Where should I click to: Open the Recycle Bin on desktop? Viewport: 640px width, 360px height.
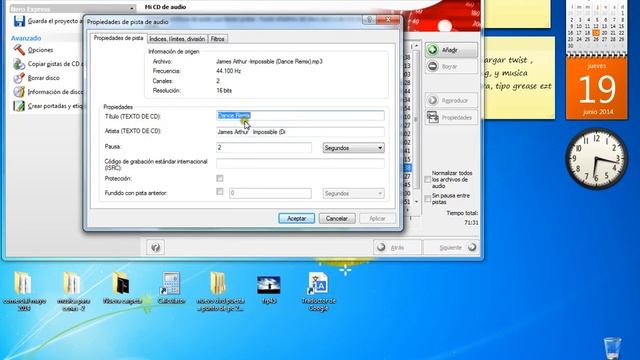click(x=612, y=348)
